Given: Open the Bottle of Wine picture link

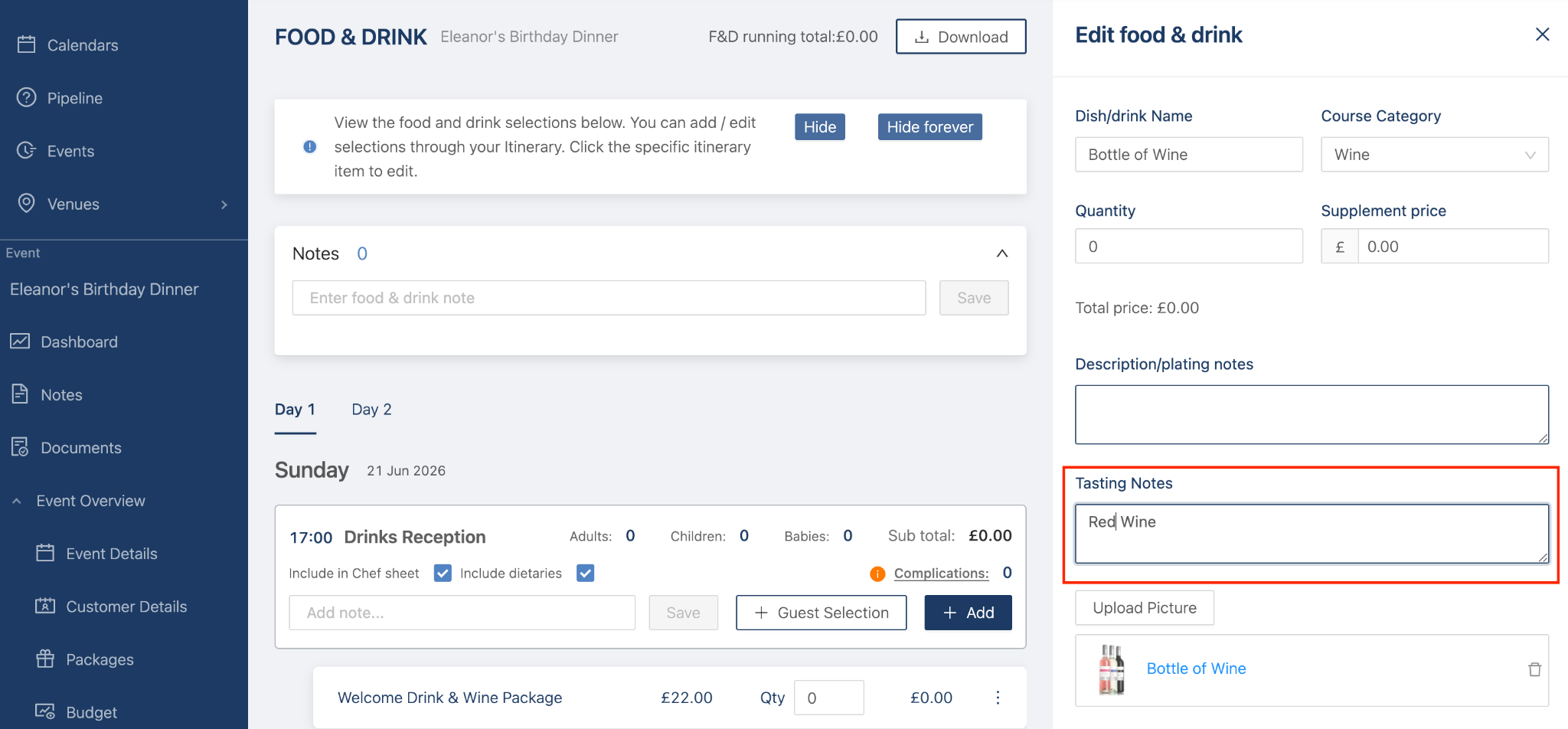Looking at the screenshot, I should (x=1196, y=669).
